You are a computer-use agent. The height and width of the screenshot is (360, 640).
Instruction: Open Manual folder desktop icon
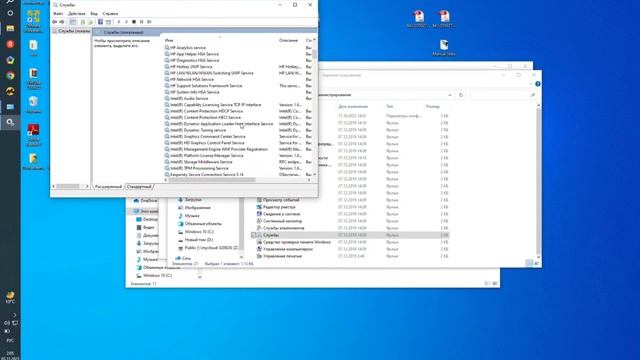(x=444, y=48)
